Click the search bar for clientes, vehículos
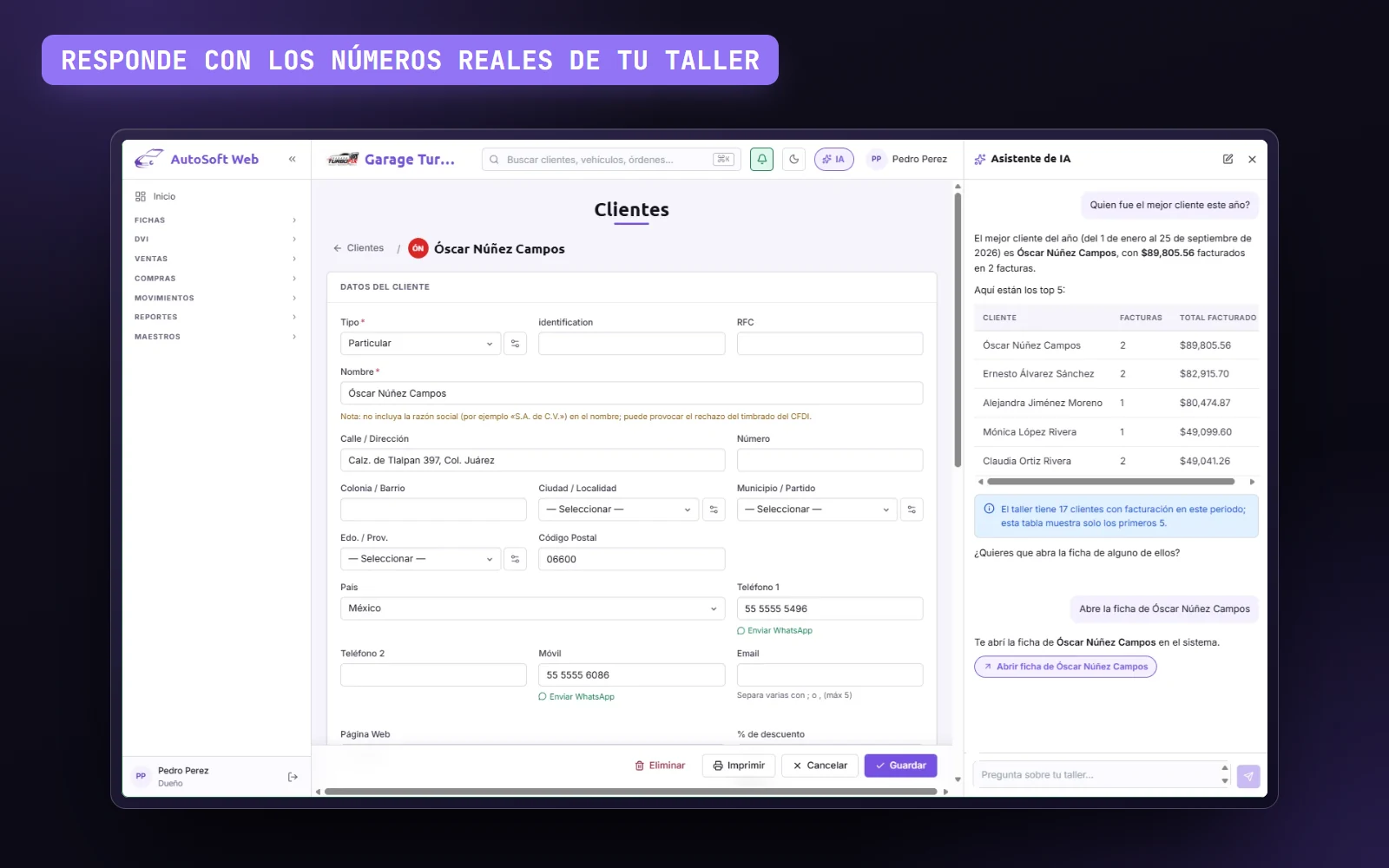The width and height of the screenshot is (1389, 868). pyautogui.click(x=611, y=159)
